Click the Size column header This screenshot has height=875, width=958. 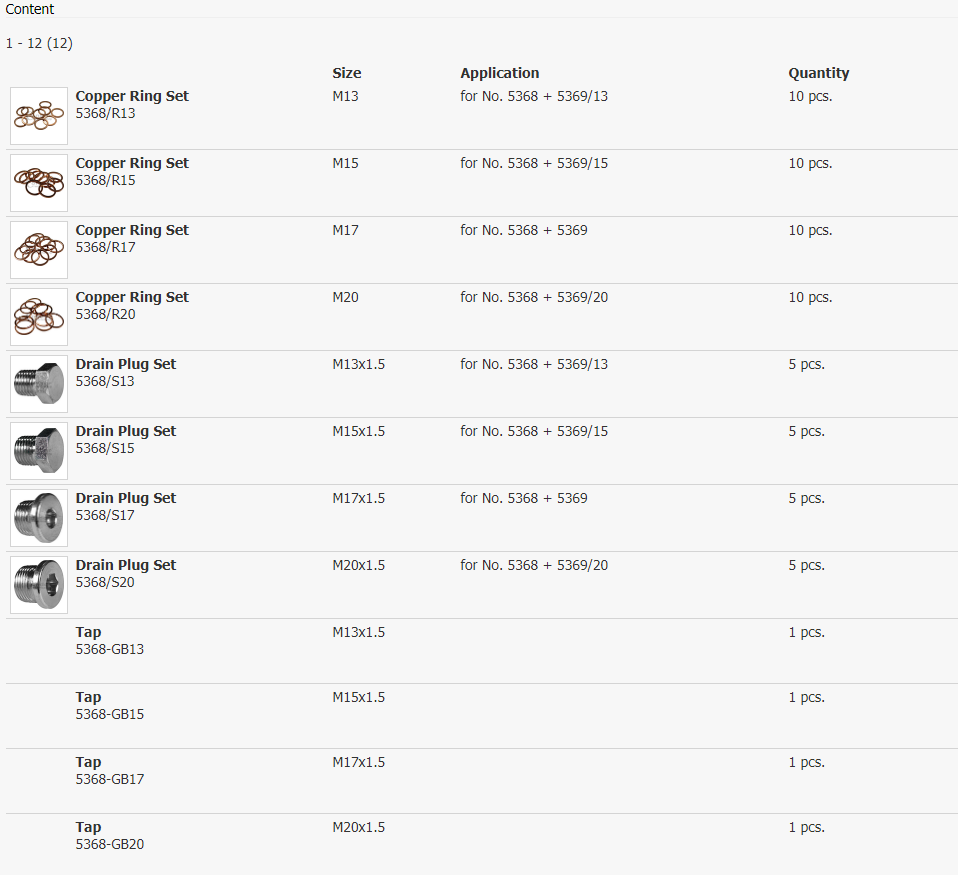click(x=346, y=73)
